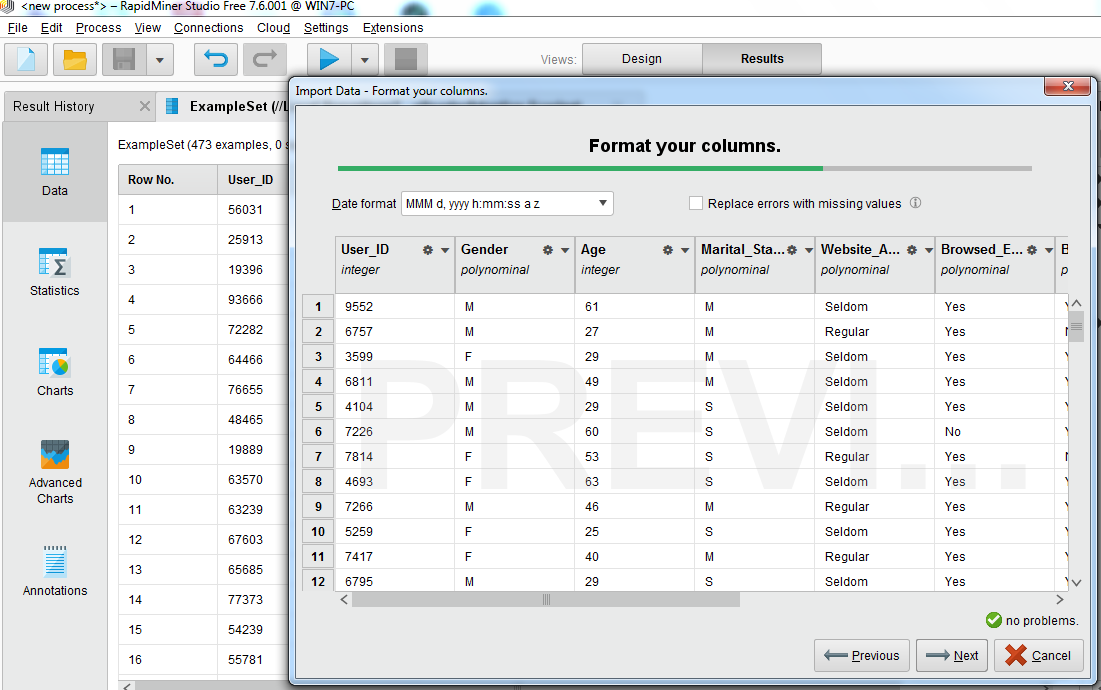Create a new process with the blank-page icon
Image resolution: width=1101 pixels, height=690 pixels.
25,59
